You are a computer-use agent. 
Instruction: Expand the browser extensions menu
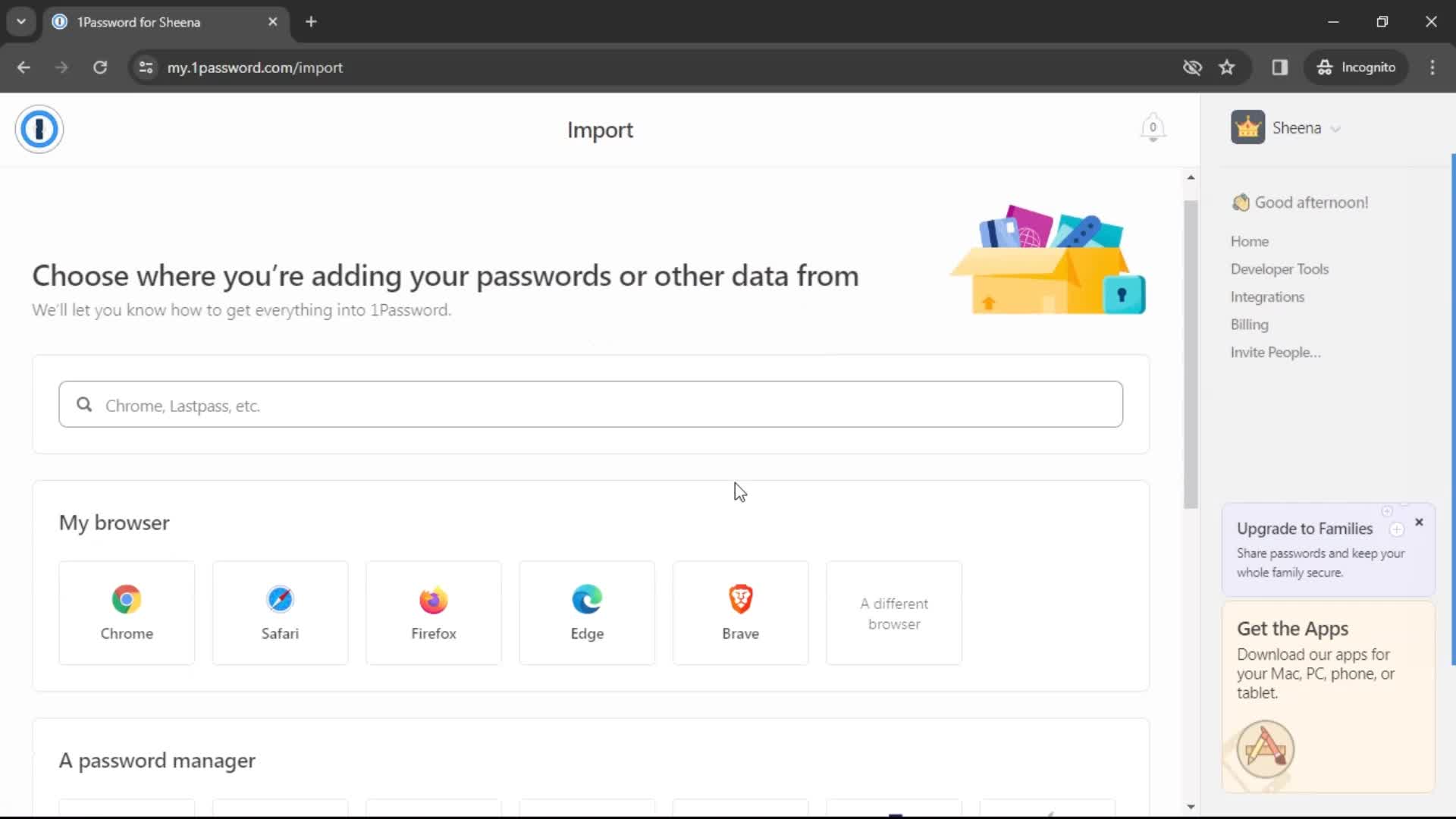(x=1280, y=67)
